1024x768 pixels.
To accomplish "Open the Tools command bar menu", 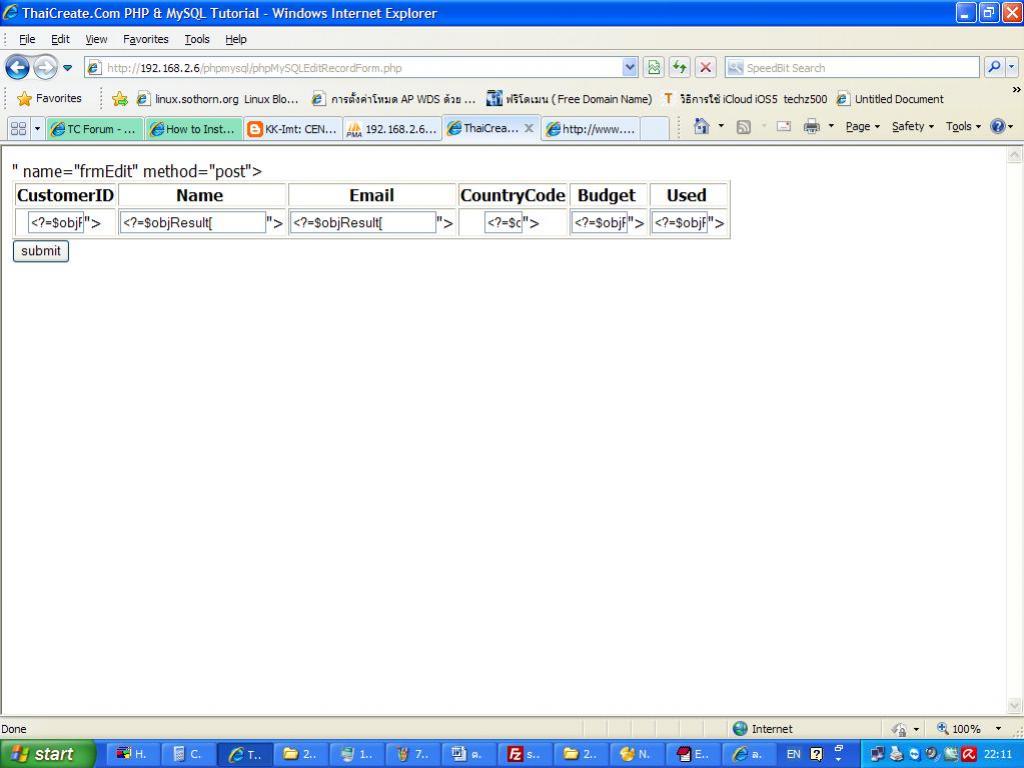I will tap(963, 126).
